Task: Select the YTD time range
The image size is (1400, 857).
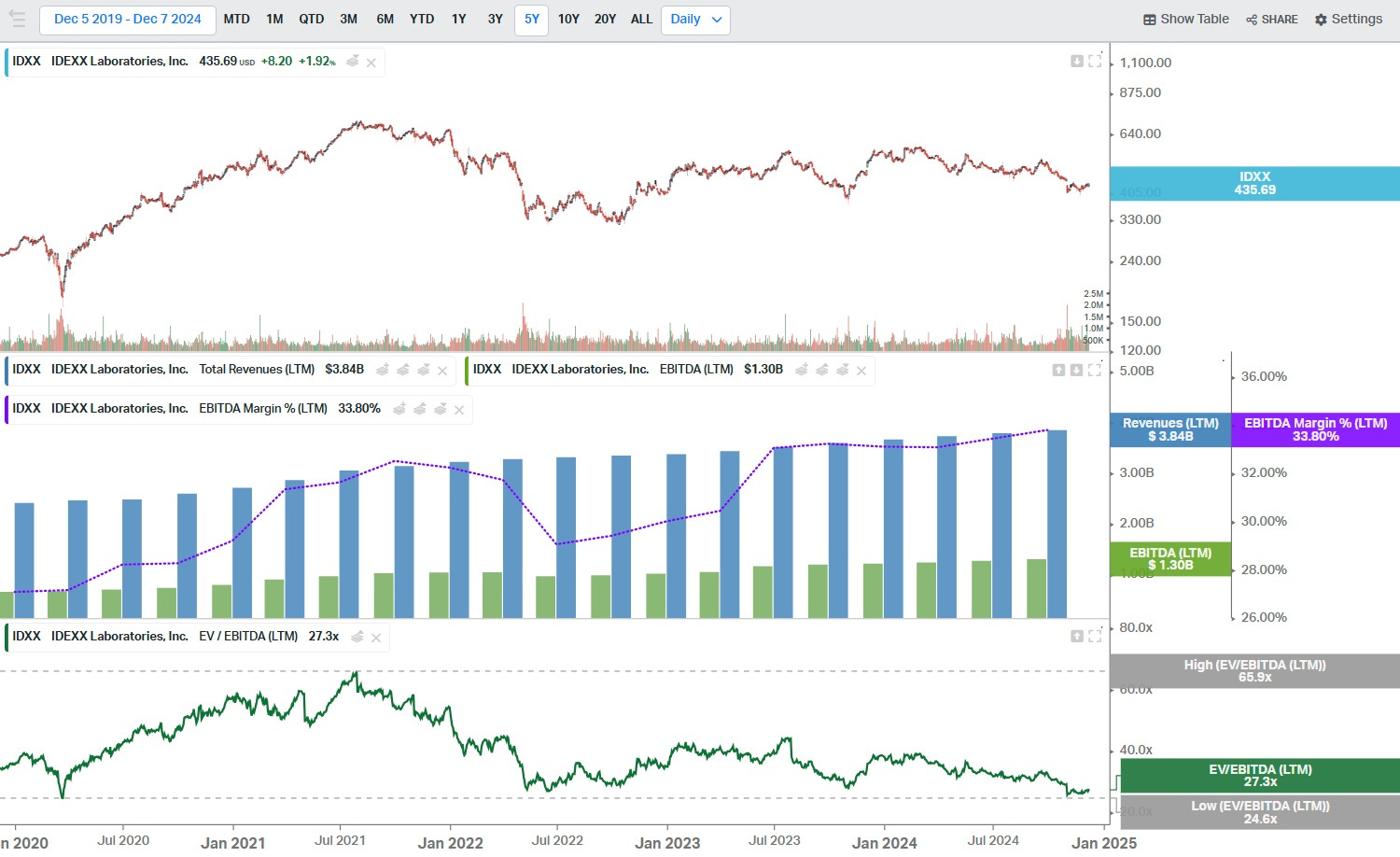Action: (x=422, y=19)
